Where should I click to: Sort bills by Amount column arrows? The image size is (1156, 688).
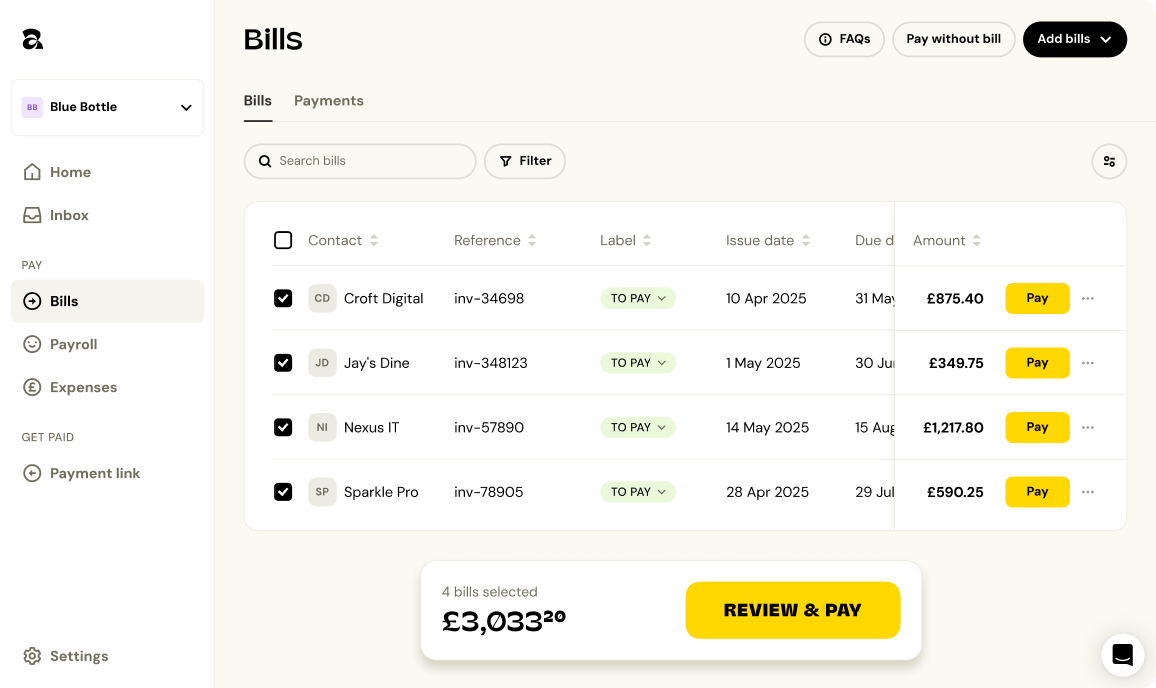point(976,241)
